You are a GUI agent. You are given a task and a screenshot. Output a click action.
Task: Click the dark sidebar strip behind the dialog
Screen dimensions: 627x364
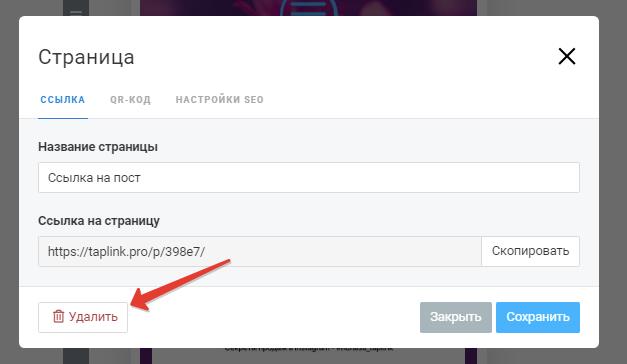(x=76, y=356)
